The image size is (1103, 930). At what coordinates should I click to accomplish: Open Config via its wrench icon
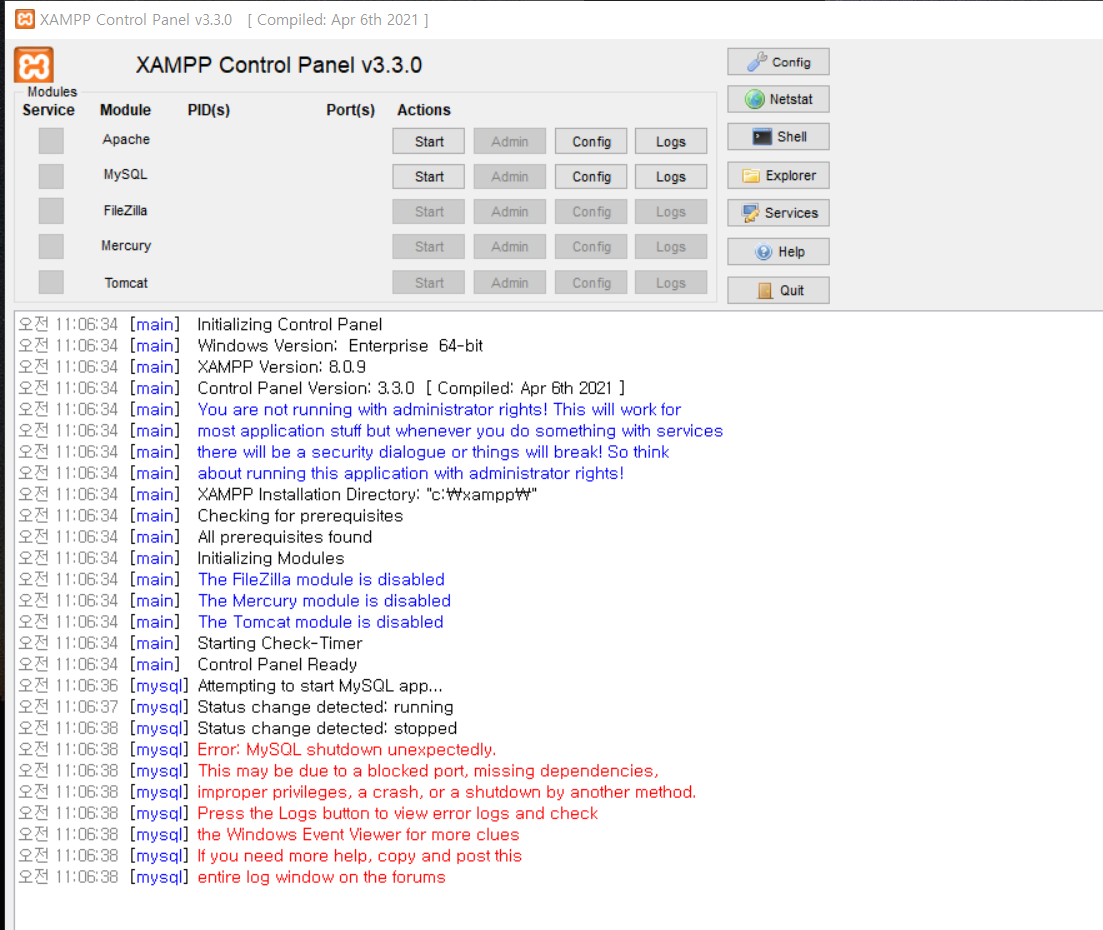tap(757, 62)
